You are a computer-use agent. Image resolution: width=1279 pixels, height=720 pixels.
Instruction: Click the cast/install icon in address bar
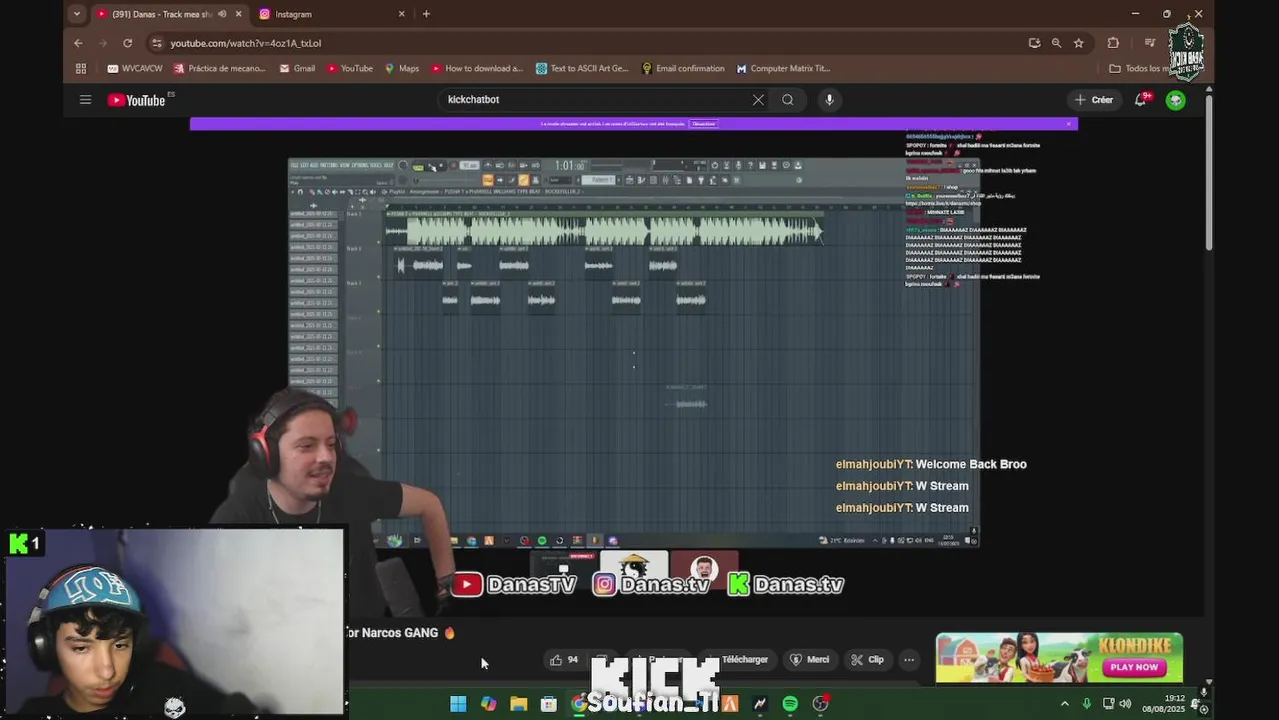(x=1034, y=43)
